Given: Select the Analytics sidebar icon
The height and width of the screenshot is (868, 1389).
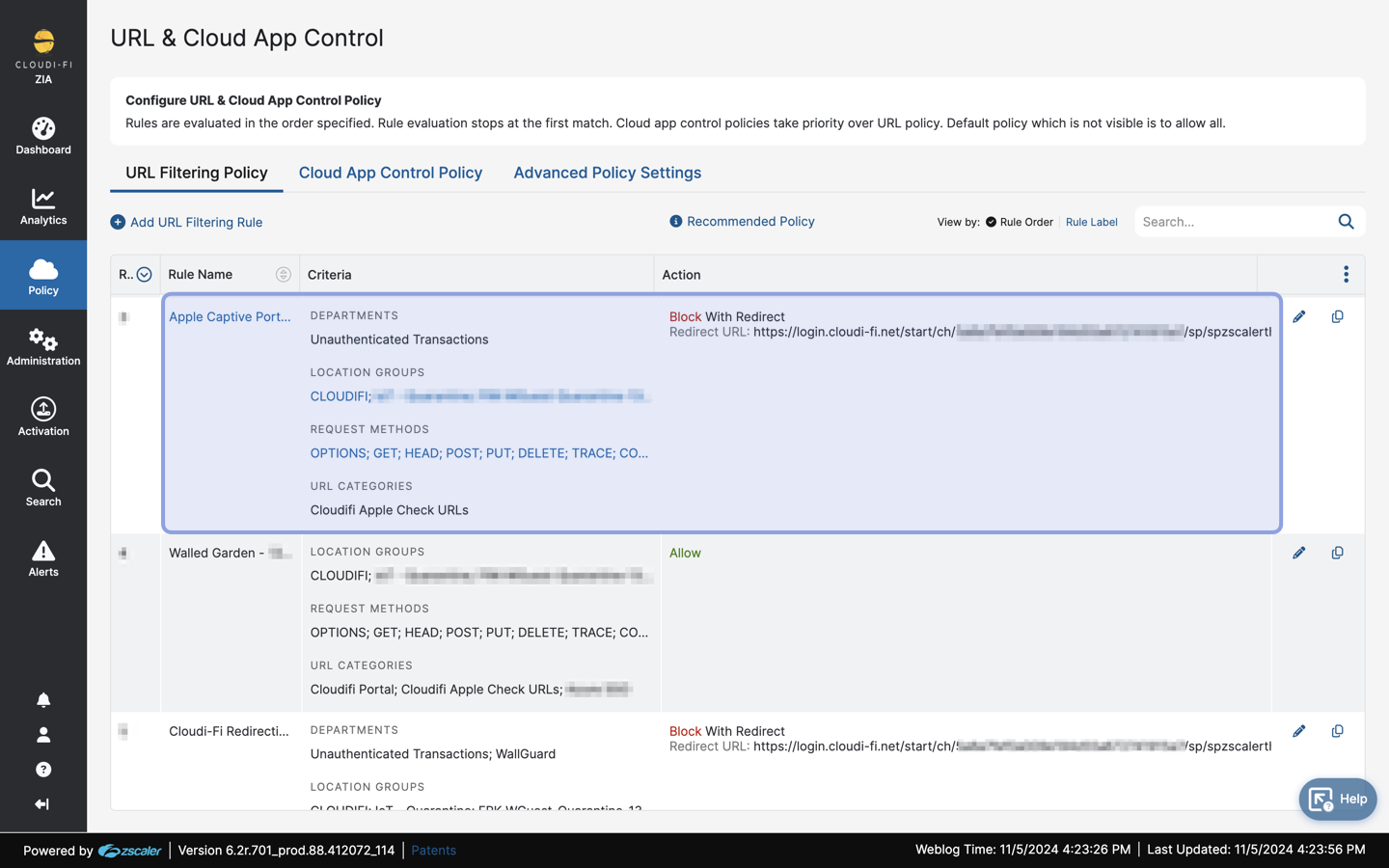Looking at the screenshot, I should 43,206.
